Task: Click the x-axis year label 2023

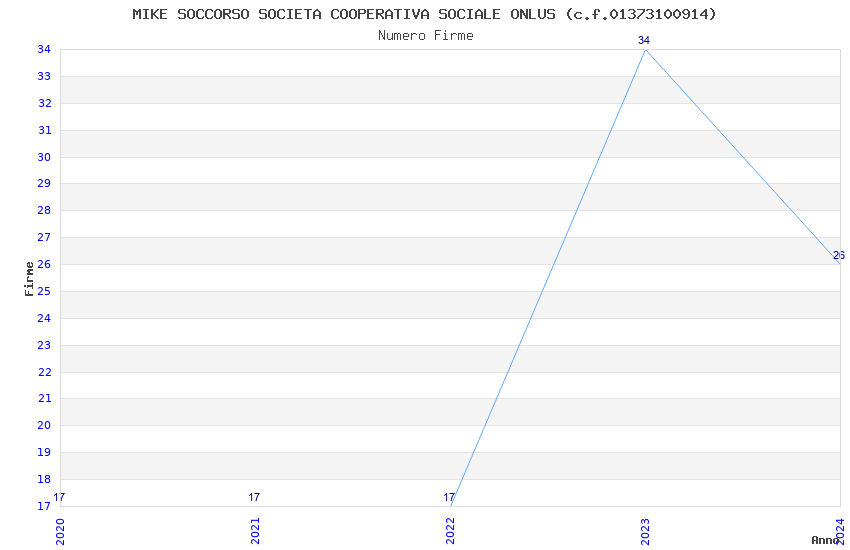Action: coord(645,531)
